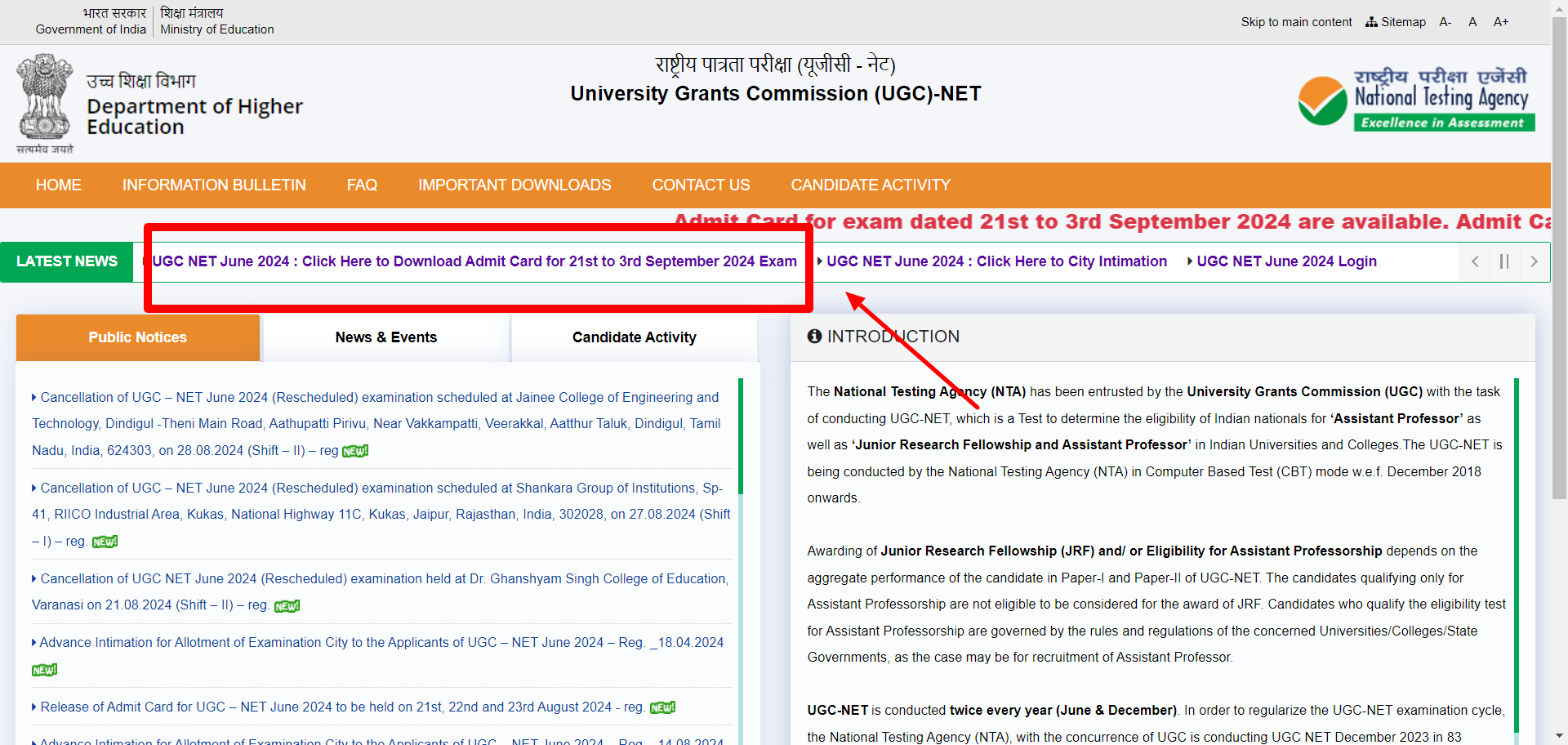Open the HOME menu
The image size is (1568, 745).
coord(59,185)
